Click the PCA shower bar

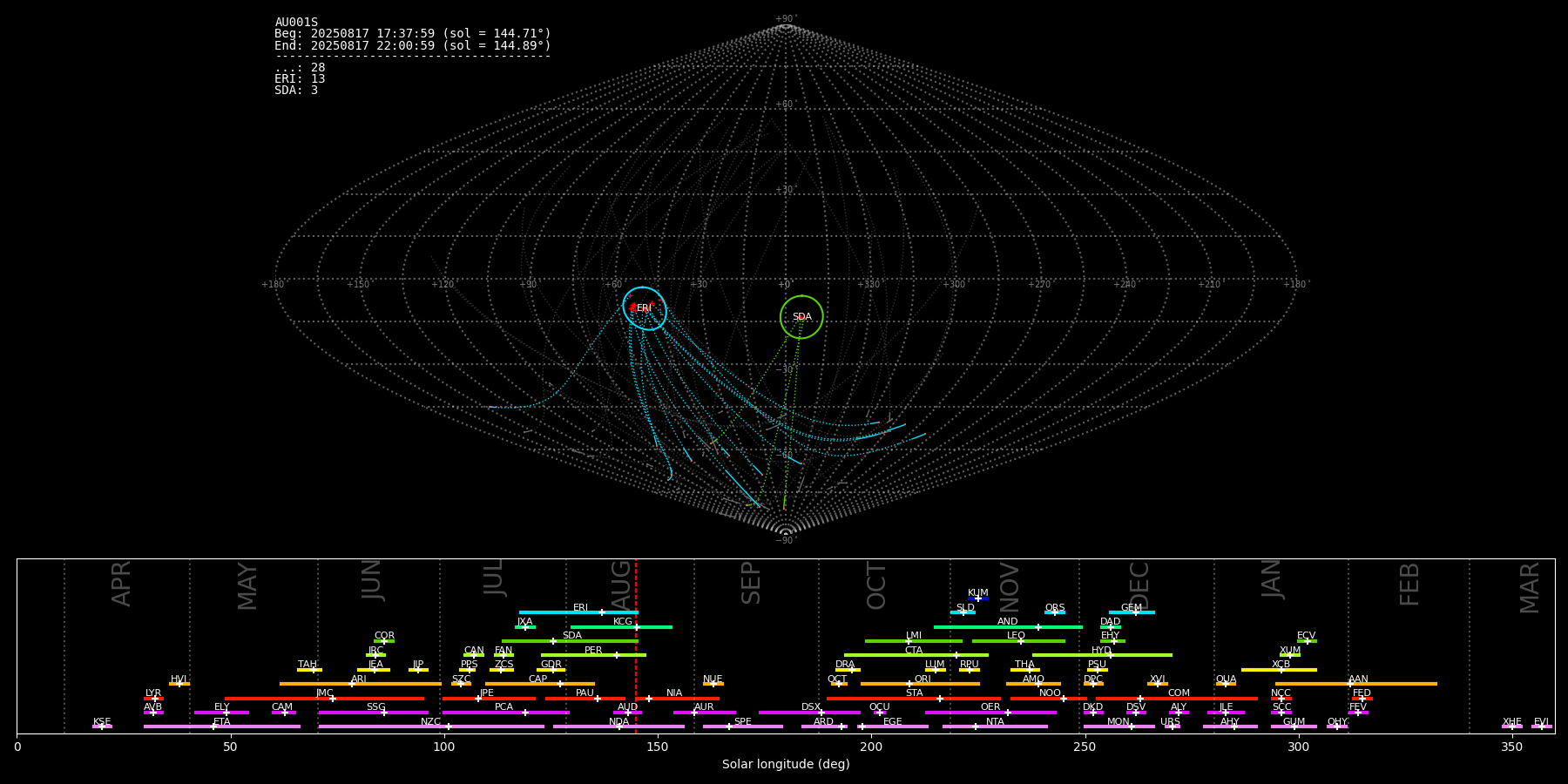click(x=505, y=713)
